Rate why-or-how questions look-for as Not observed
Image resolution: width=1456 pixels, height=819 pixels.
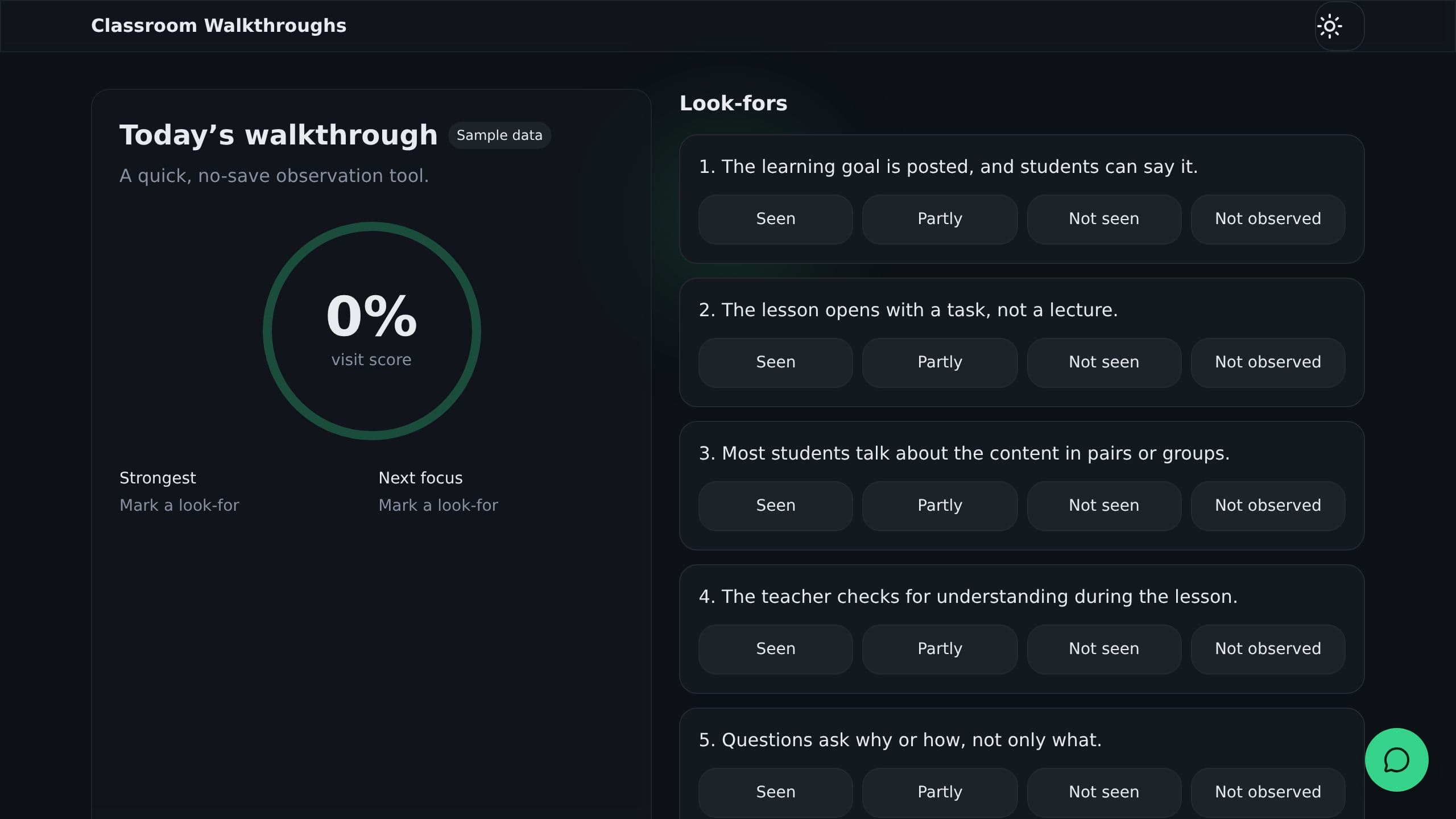[1268, 792]
